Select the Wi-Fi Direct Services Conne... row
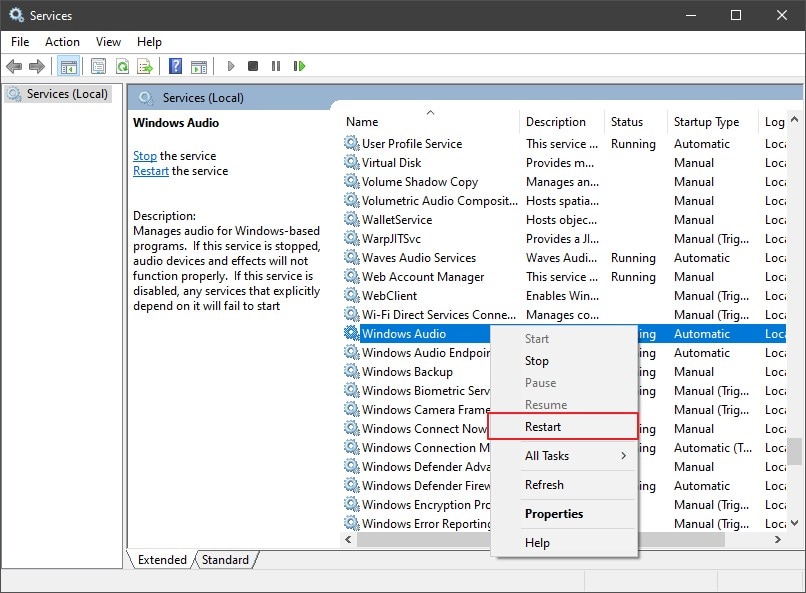 coord(564,314)
